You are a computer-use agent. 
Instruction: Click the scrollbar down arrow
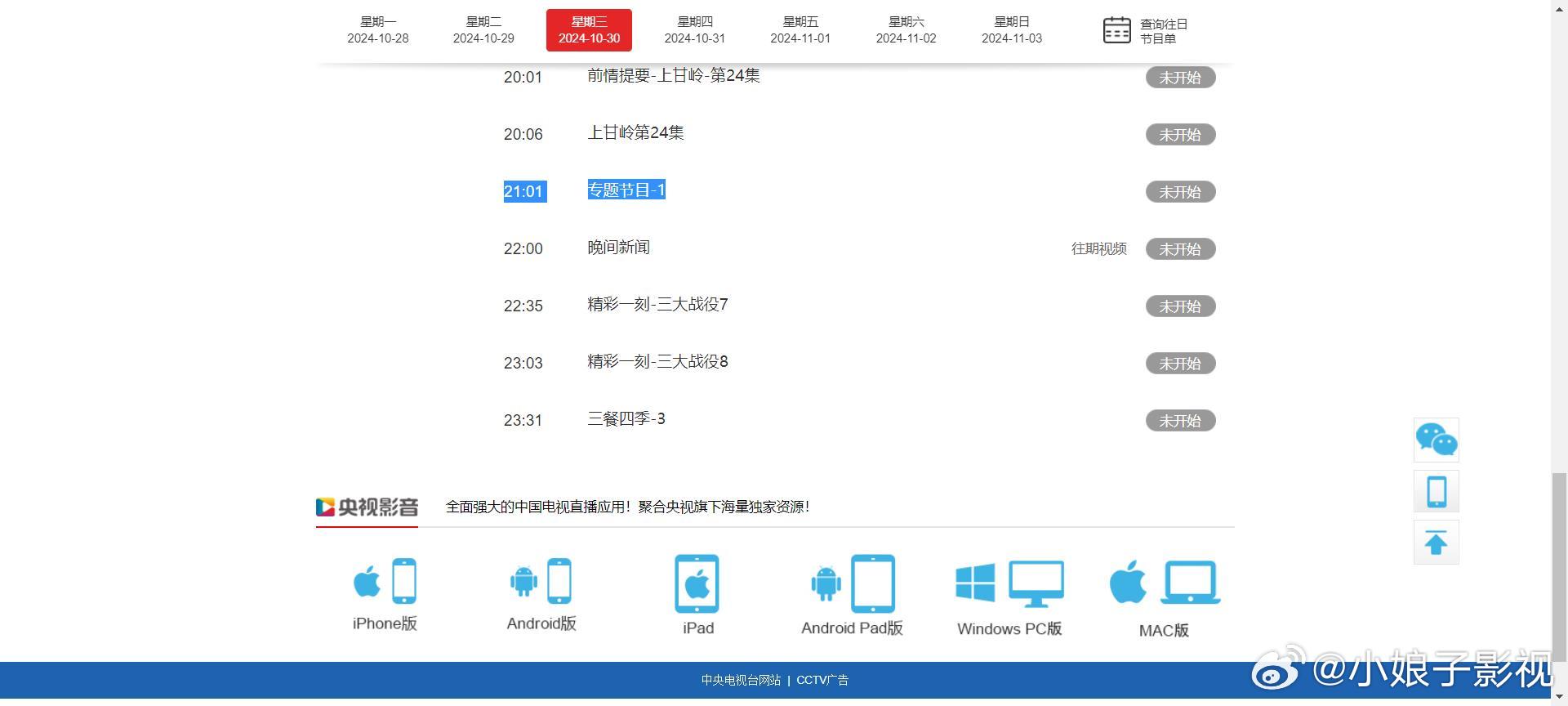pos(1560,699)
